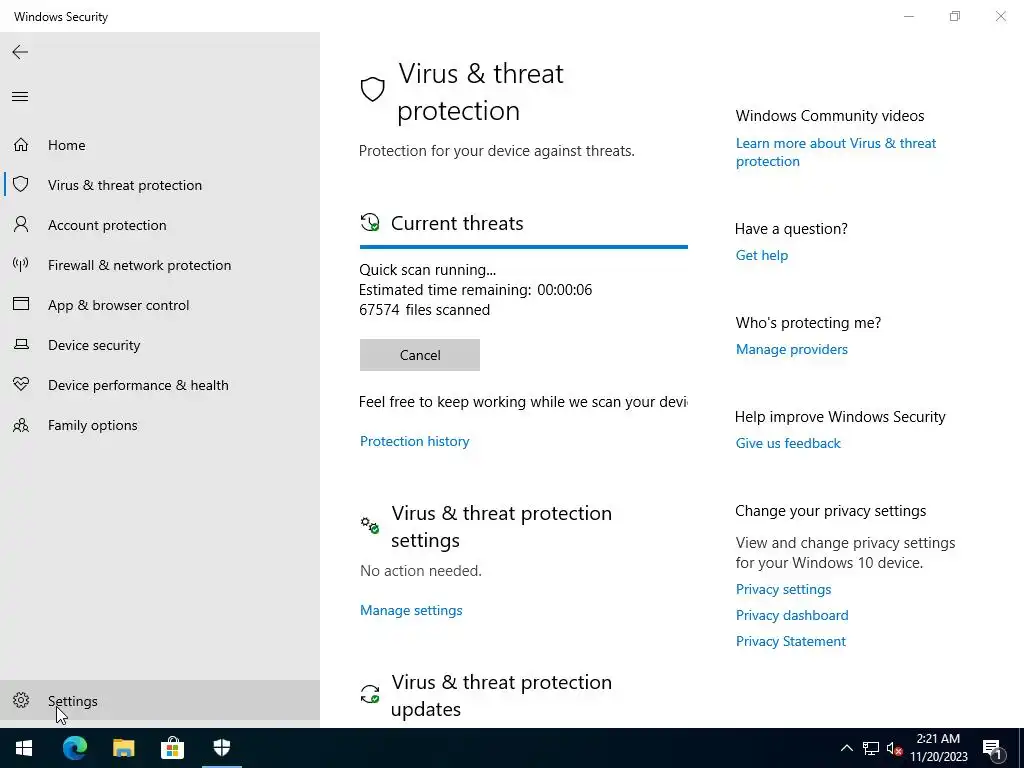Click the shield icon beside the page title

pos(372,89)
